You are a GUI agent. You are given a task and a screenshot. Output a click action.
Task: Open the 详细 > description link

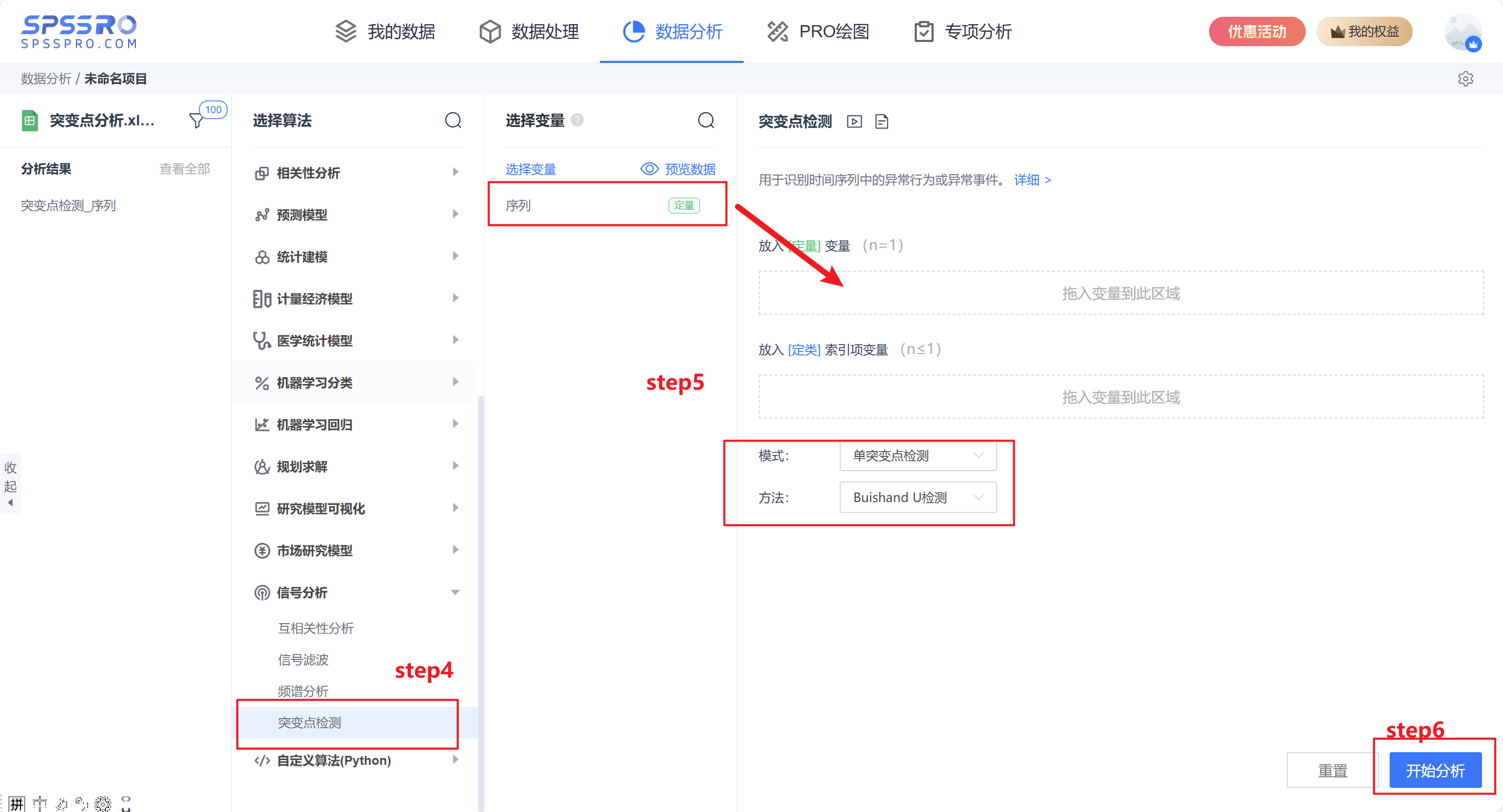(x=1032, y=180)
